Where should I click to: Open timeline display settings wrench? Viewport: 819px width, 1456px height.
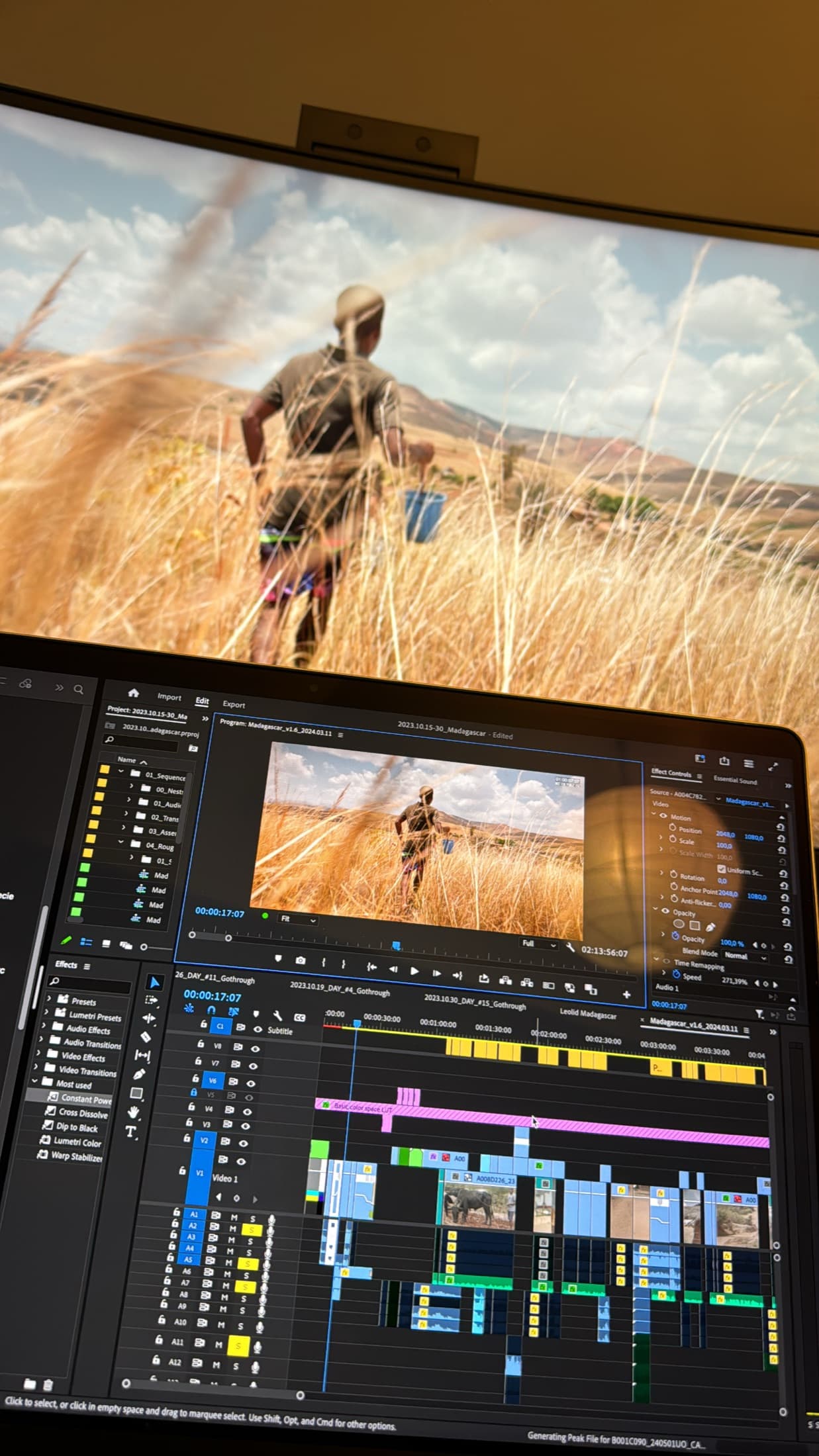[x=278, y=1016]
